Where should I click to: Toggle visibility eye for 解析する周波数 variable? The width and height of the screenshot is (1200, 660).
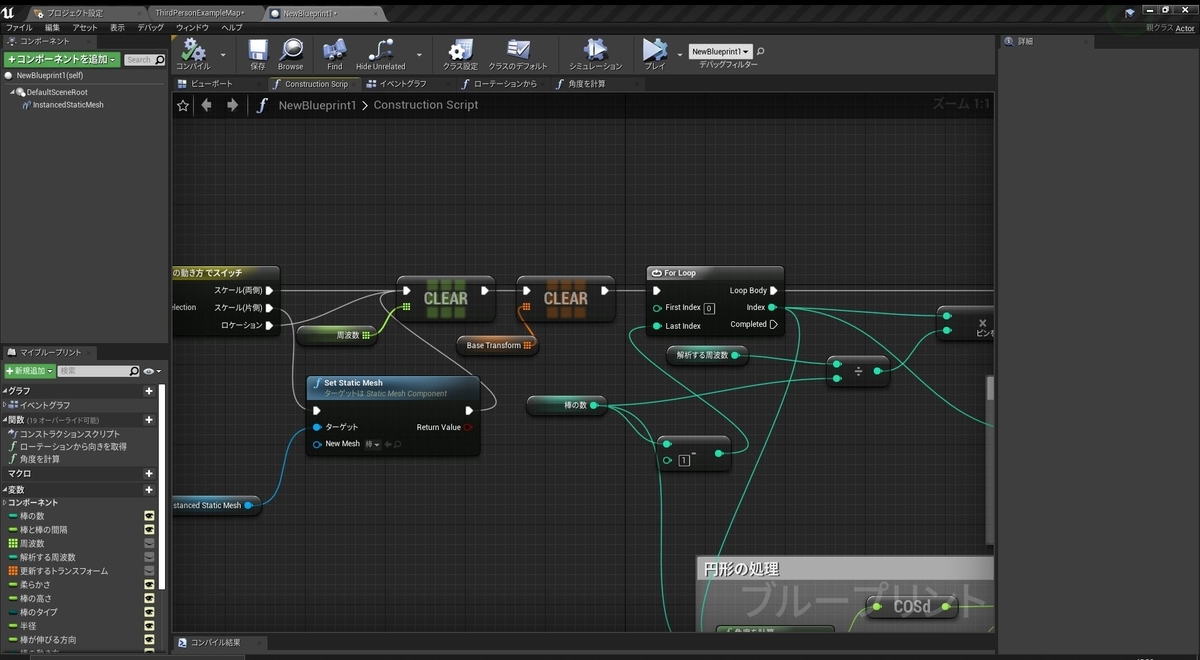tap(149, 557)
